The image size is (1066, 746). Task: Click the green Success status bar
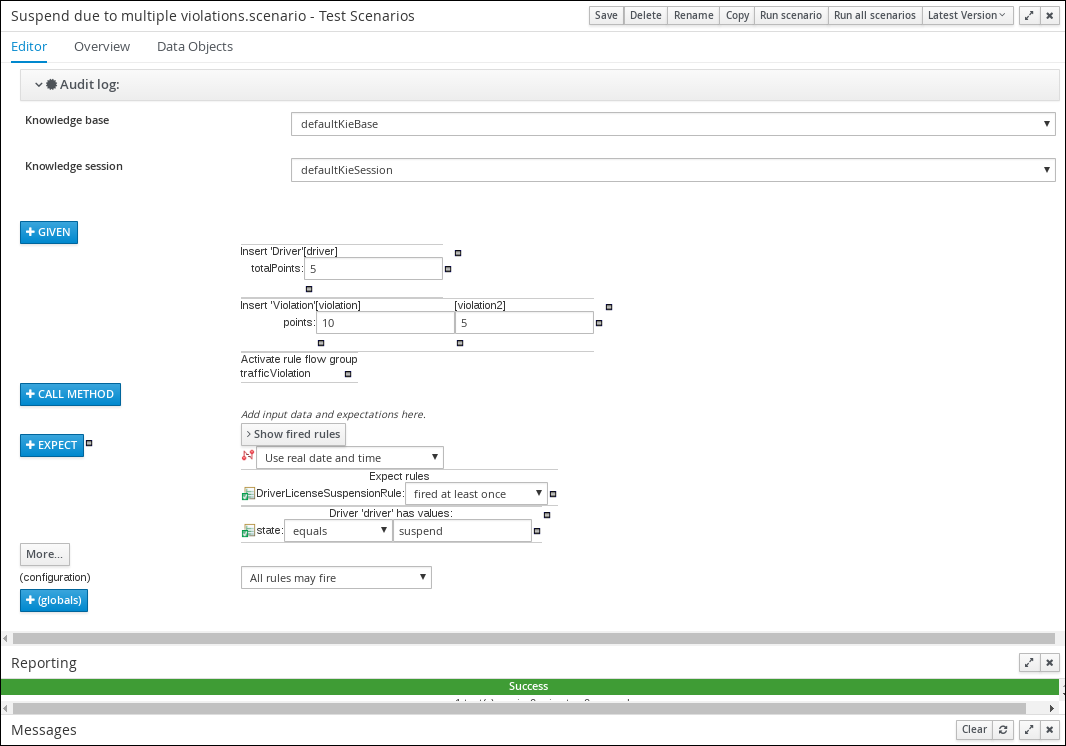pos(530,686)
